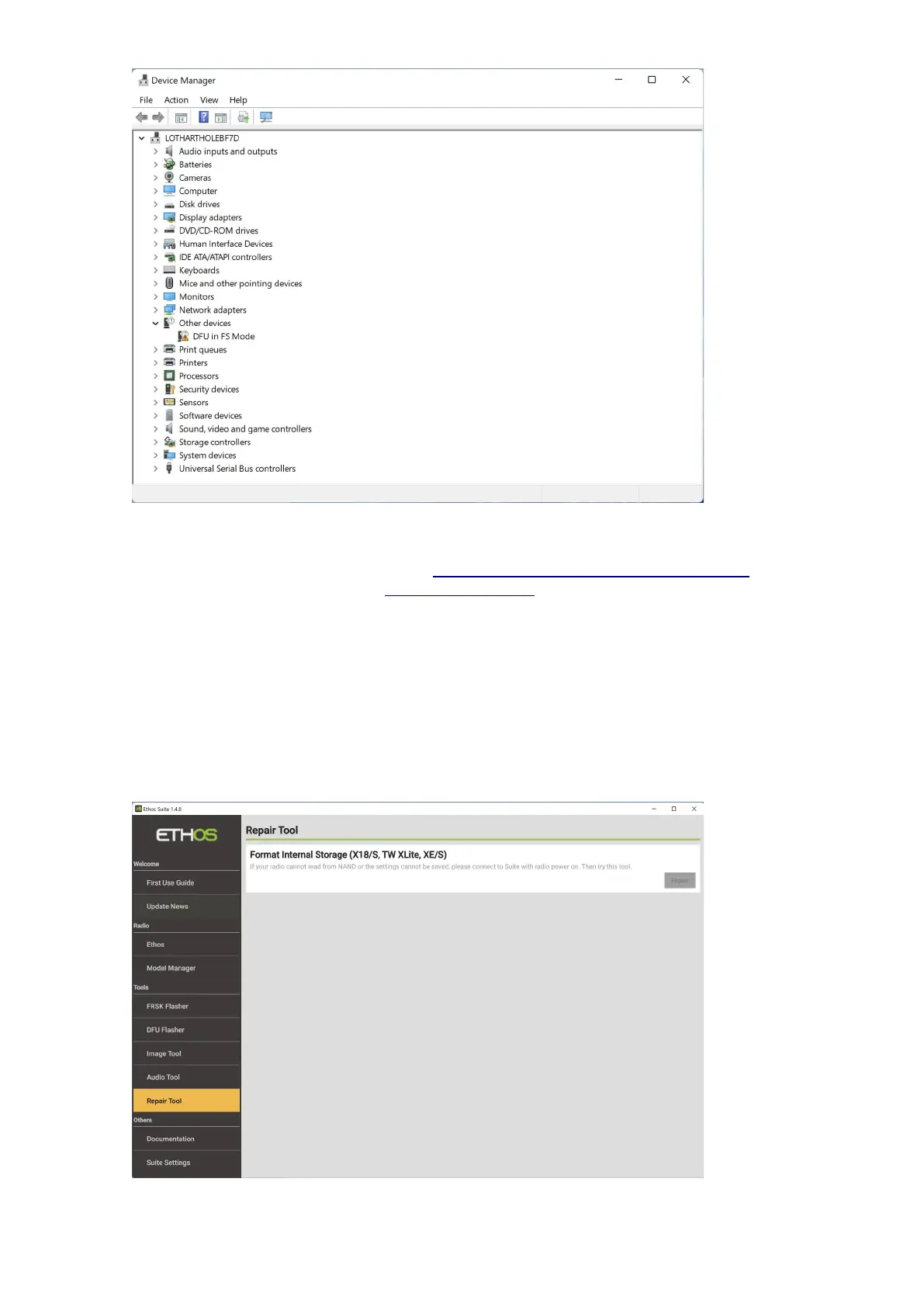Open Documentation in Ethos sidebar
The image size is (924, 1307).
(186, 1139)
